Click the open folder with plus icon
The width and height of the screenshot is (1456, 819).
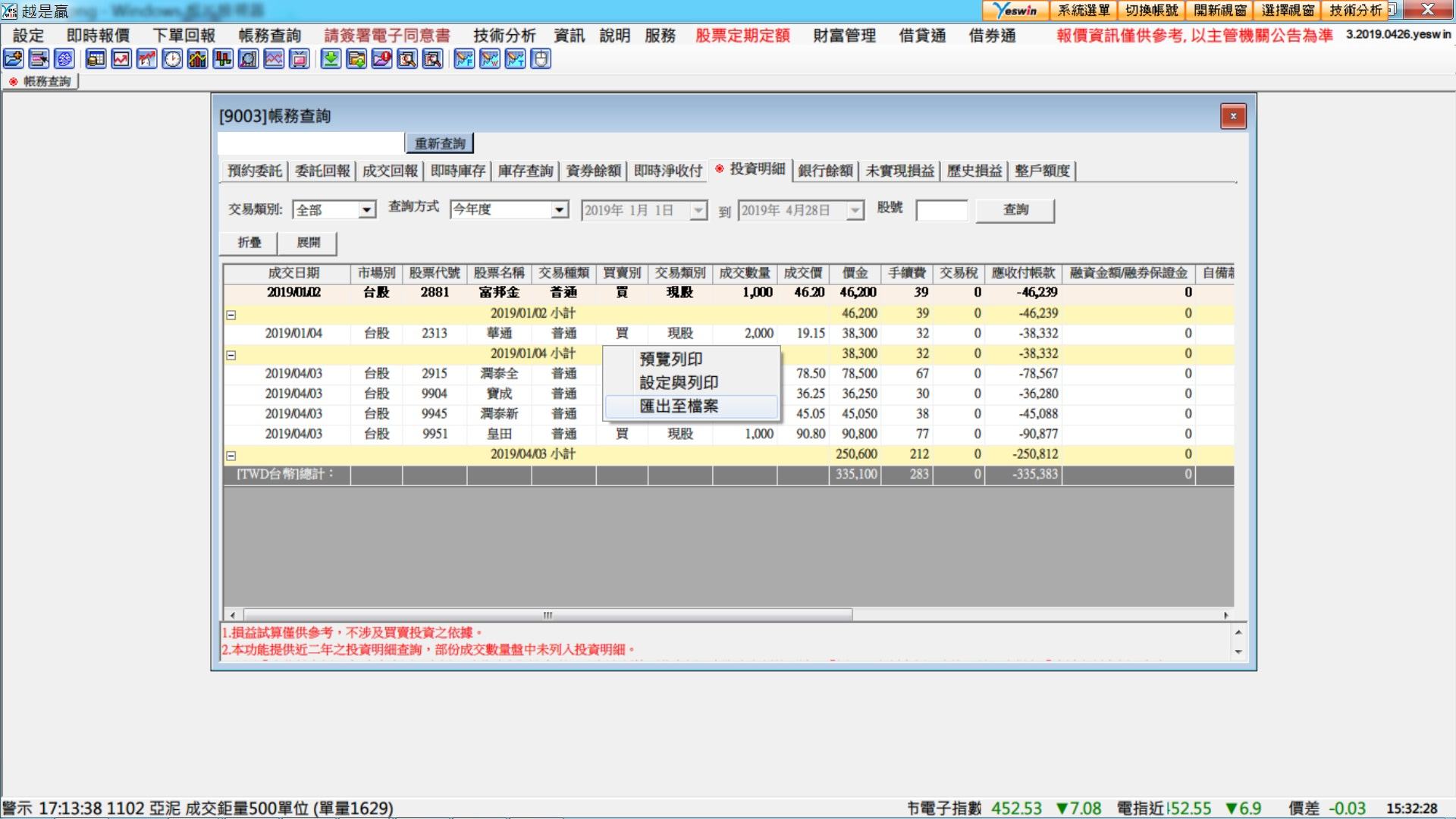[x=13, y=59]
